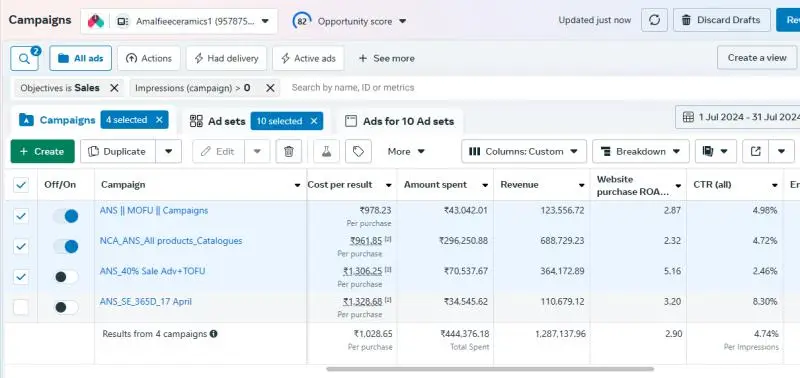Click the trash delete icon in toolbar

[x=289, y=152]
